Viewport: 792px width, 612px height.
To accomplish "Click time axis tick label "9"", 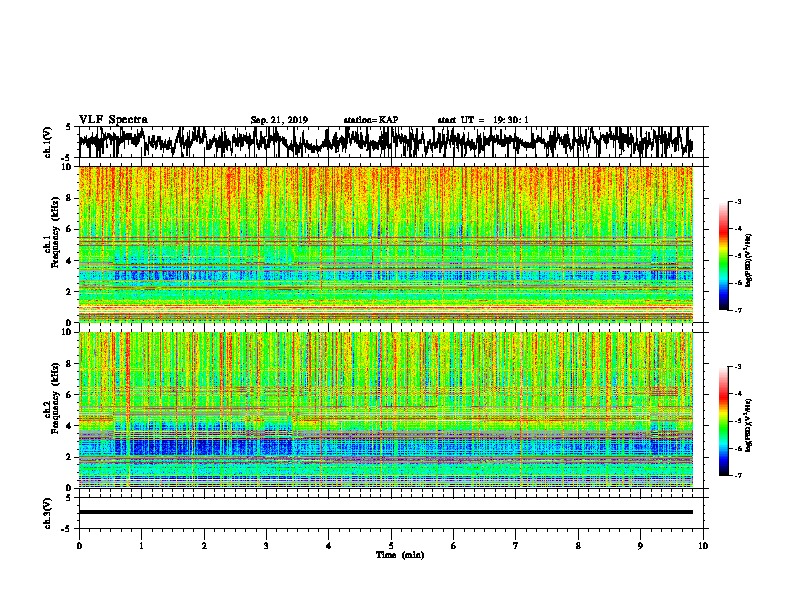I will [640, 546].
